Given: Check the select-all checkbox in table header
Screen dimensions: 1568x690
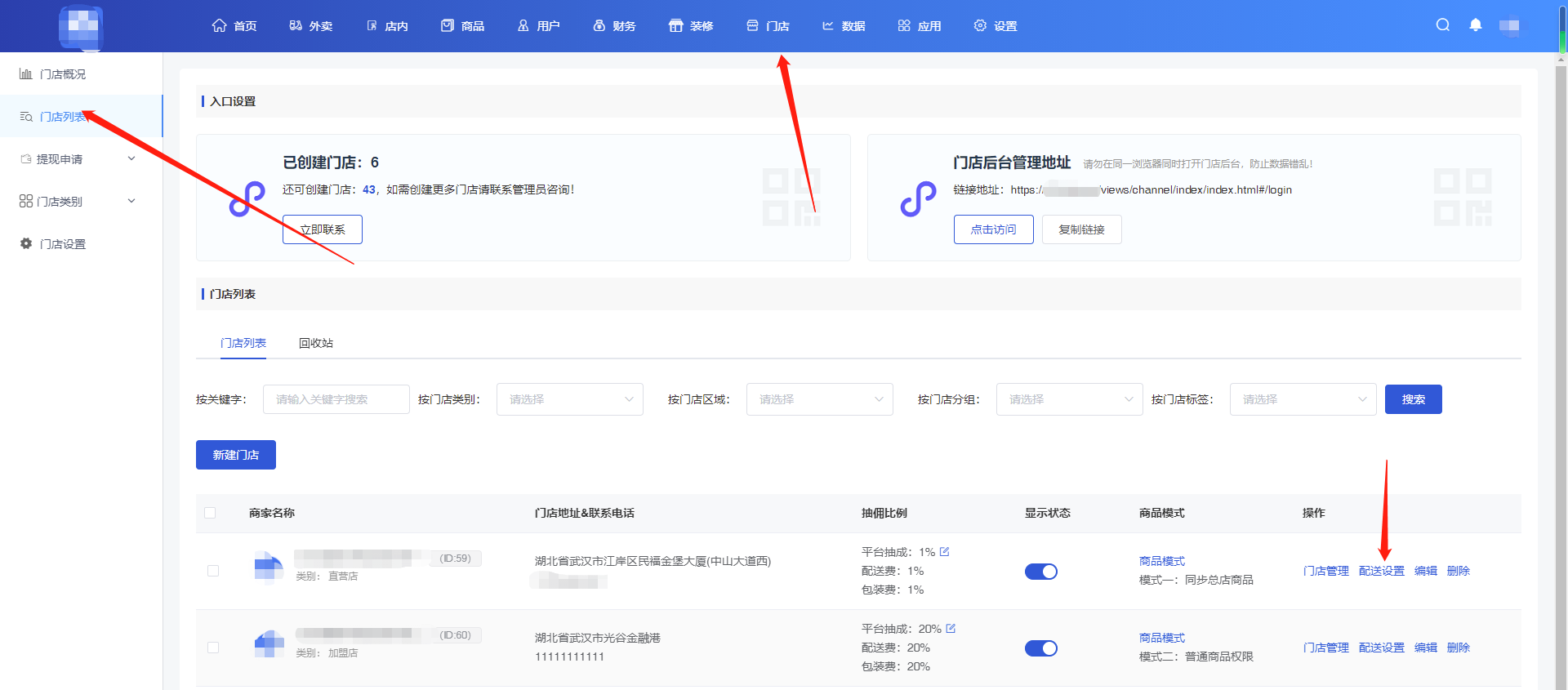Looking at the screenshot, I should [x=210, y=513].
